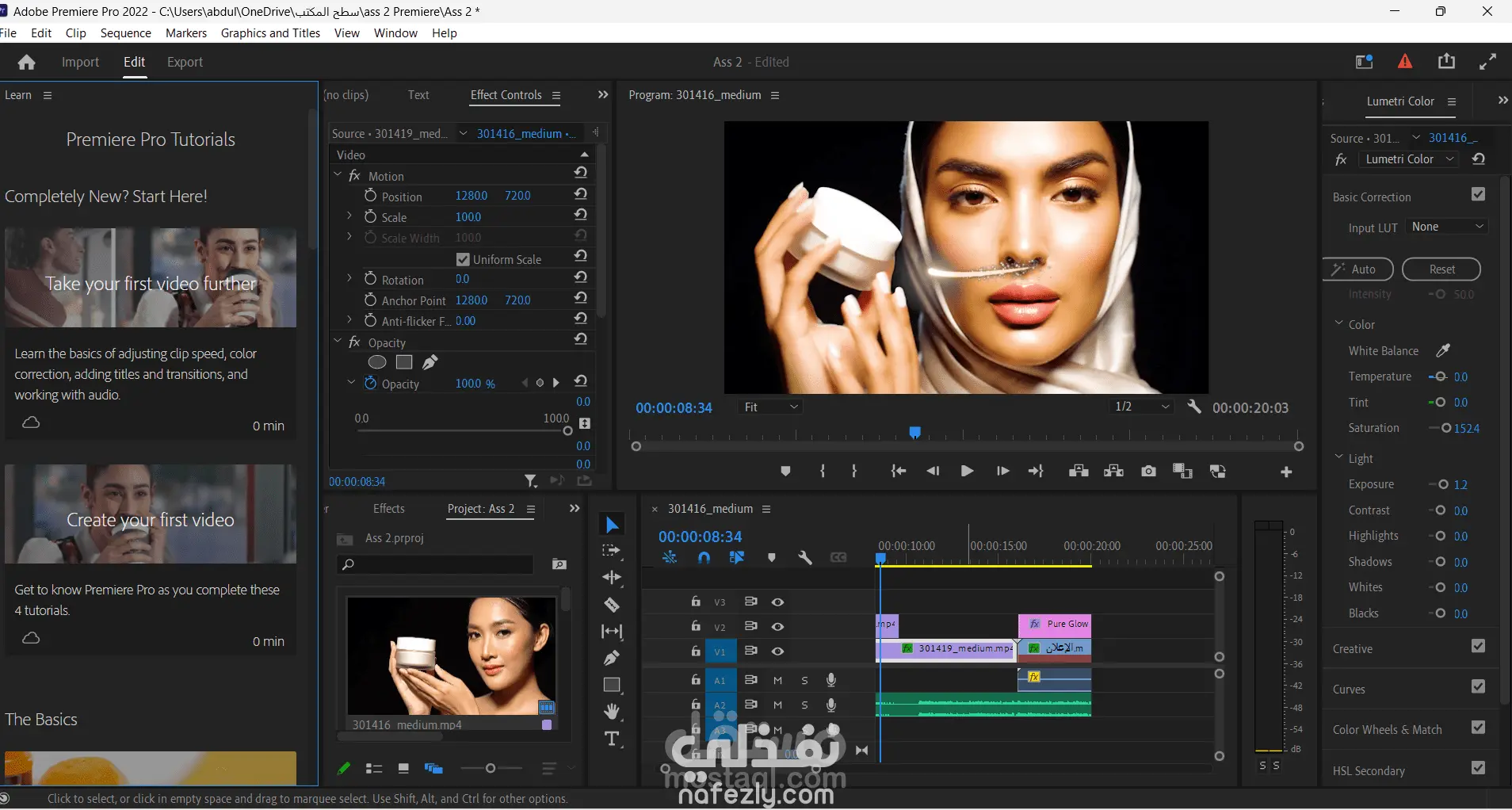Step back one frame in Program monitor

(x=933, y=471)
